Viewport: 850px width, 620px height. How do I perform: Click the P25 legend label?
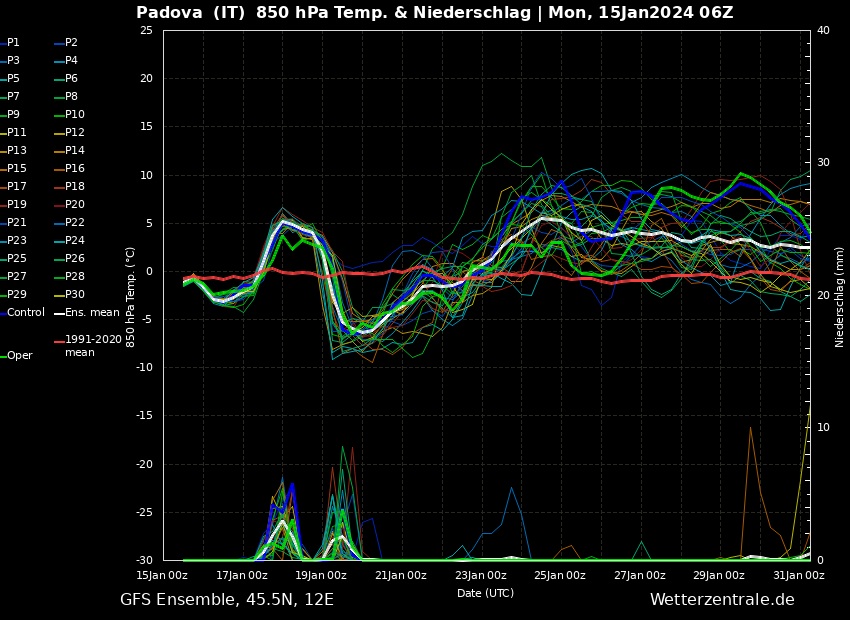tap(17, 259)
